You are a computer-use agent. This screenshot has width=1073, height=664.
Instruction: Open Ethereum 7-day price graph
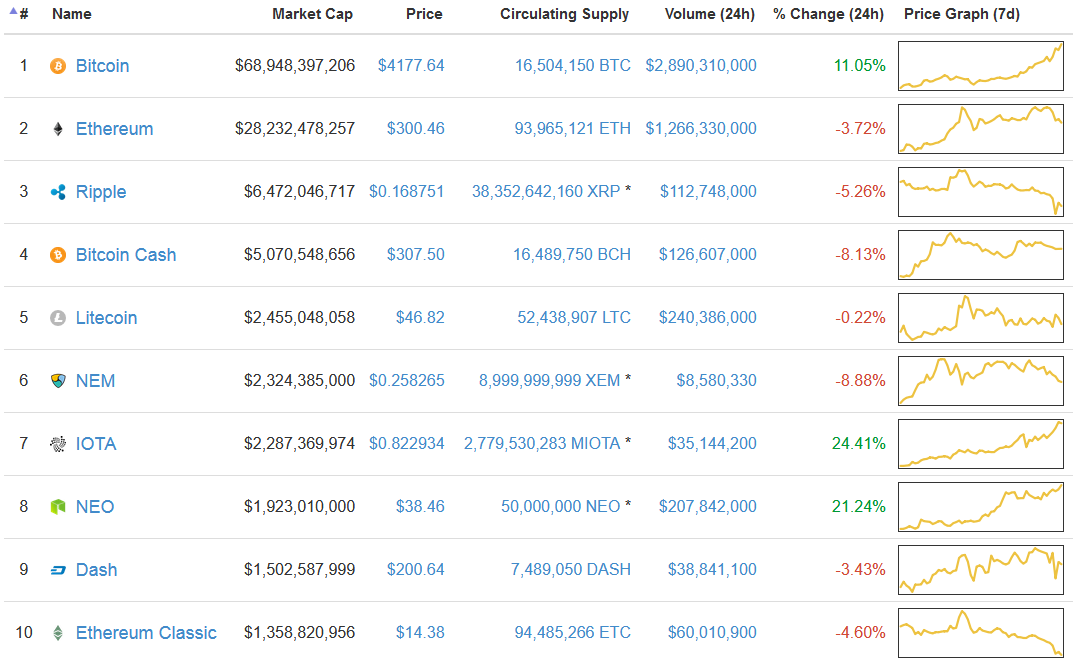tap(981, 129)
